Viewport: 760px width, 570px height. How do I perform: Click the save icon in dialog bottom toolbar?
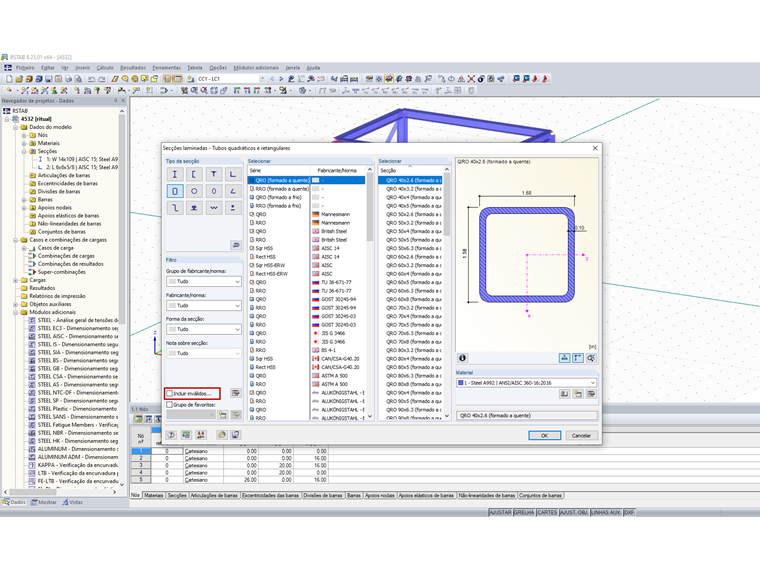[x=236, y=435]
